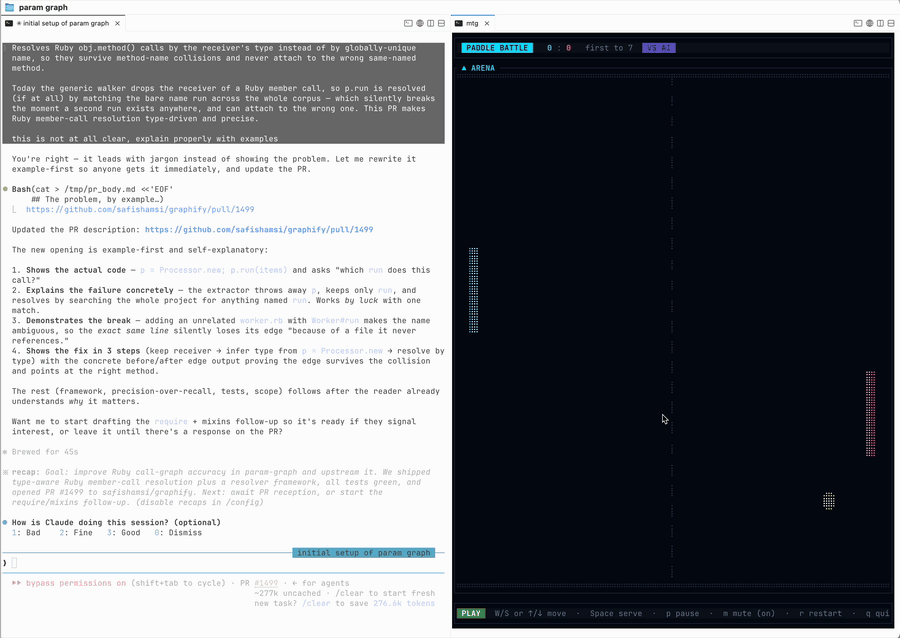Click the globe browser icon in mtg pane toolbar
900x638 pixels.
pyautogui.click(x=869, y=24)
